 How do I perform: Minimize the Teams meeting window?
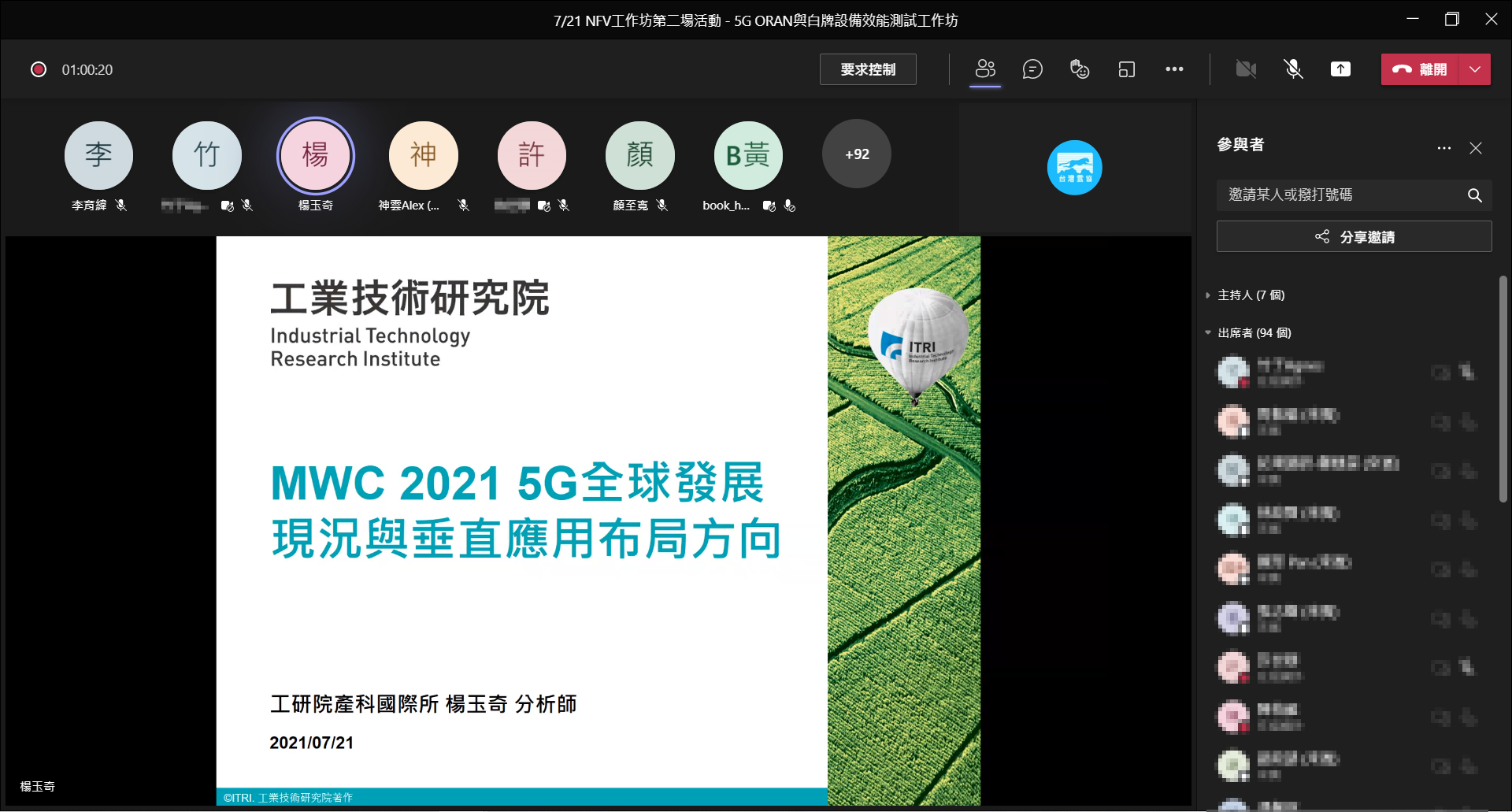coord(1413,19)
